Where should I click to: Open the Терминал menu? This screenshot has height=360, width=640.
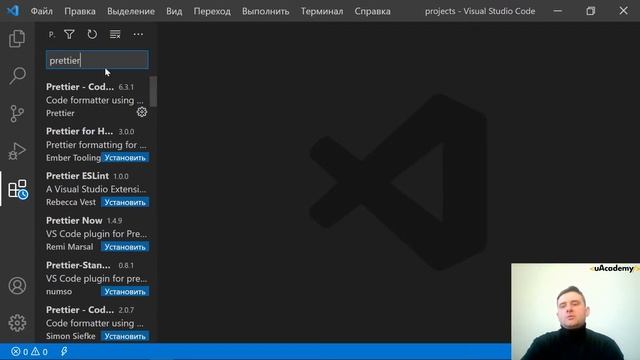point(322,11)
